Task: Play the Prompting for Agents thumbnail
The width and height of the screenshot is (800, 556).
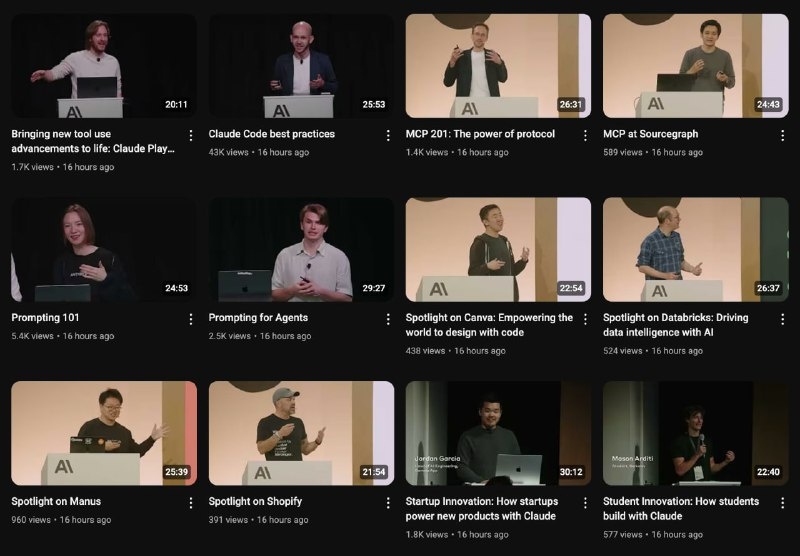Action: [x=301, y=249]
